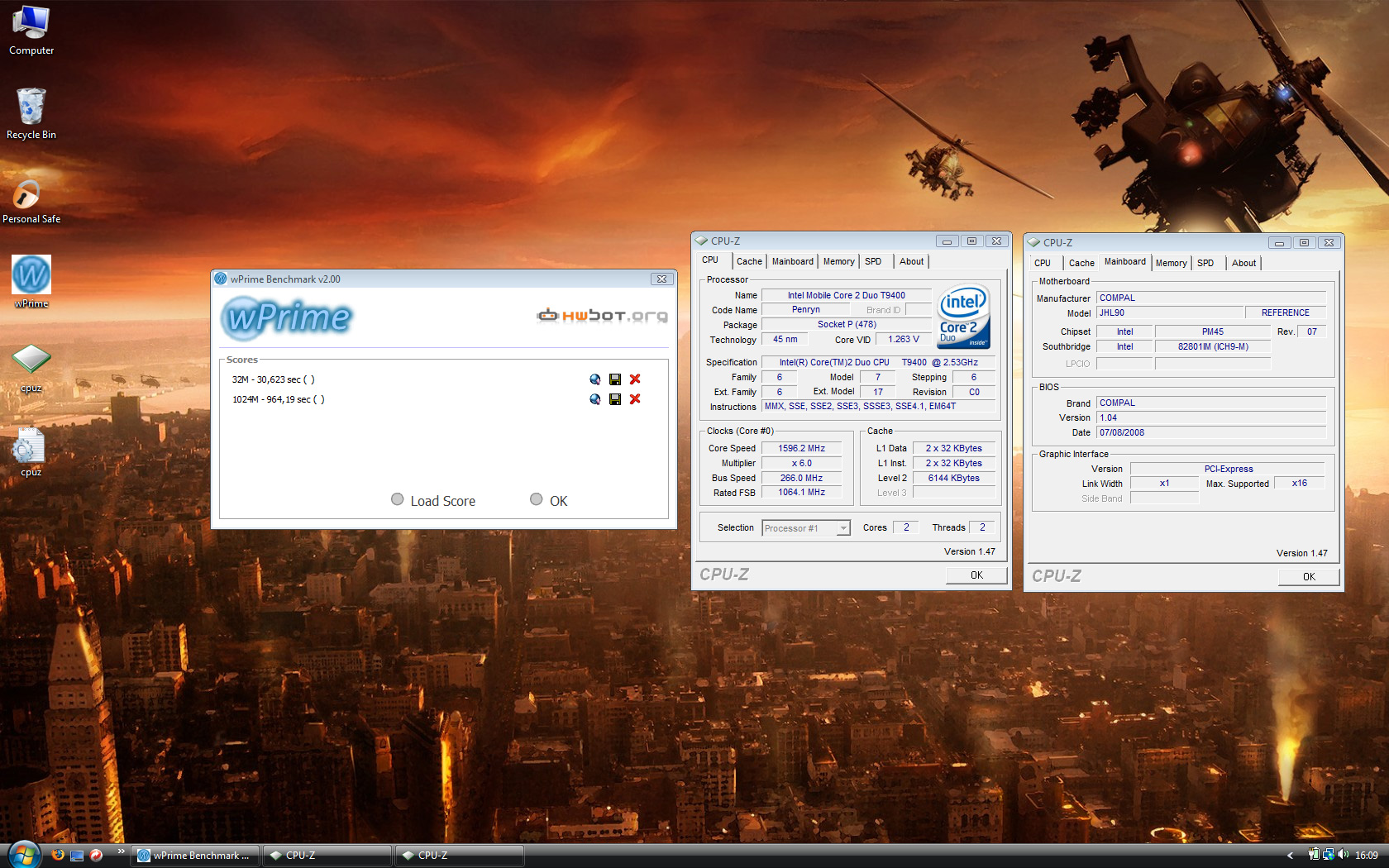
Task: Click Show Desktop quick launch icon
Action: click(x=77, y=856)
